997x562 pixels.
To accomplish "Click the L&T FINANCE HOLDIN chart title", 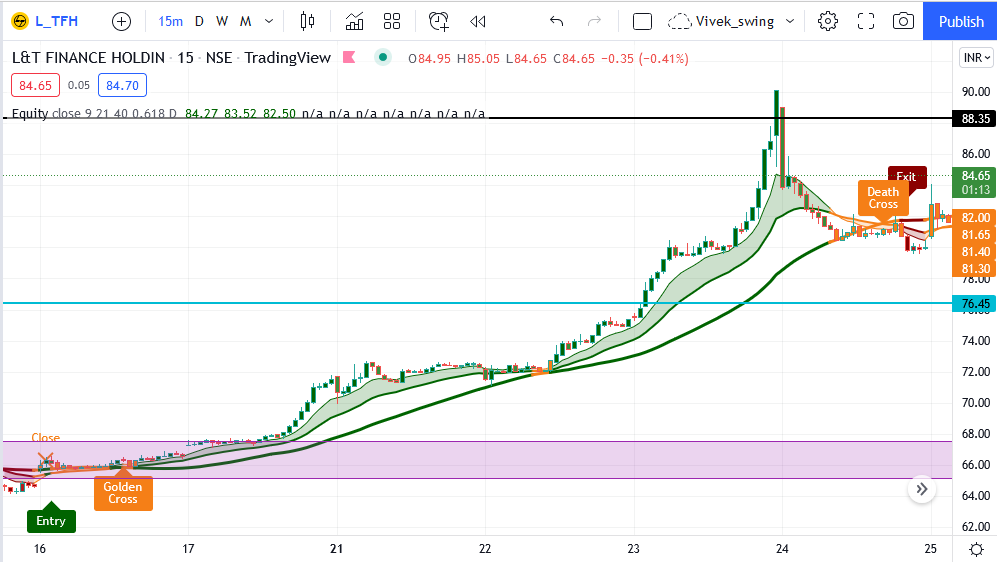I will pos(88,58).
